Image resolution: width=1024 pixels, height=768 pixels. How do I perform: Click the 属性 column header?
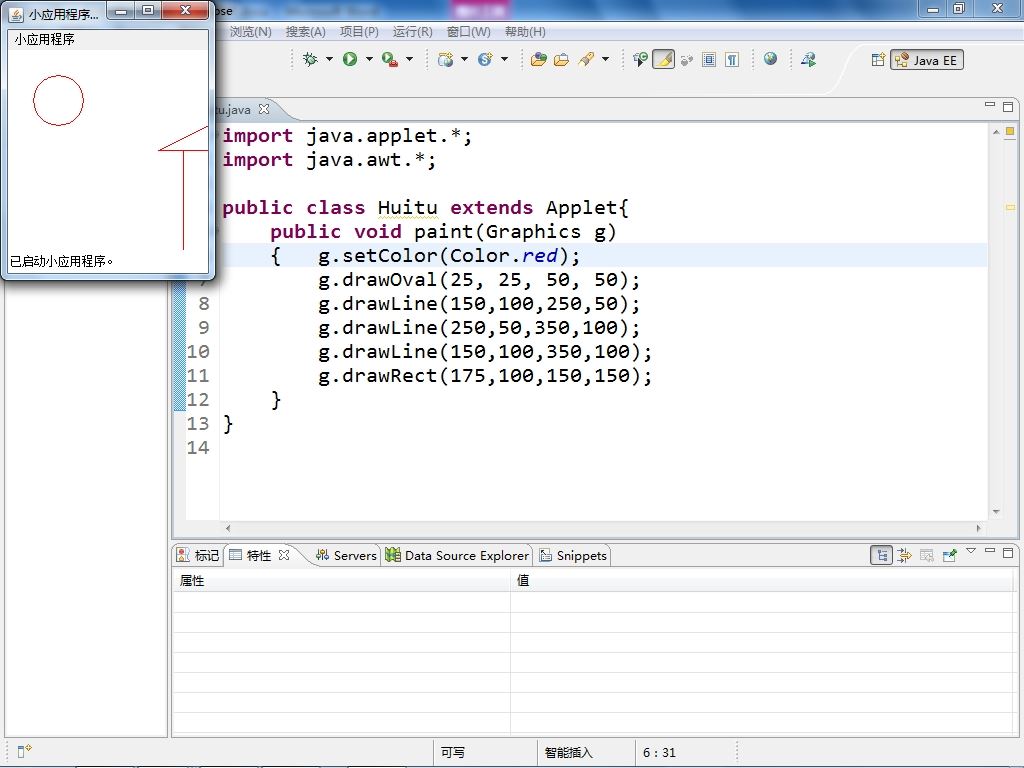point(341,581)
